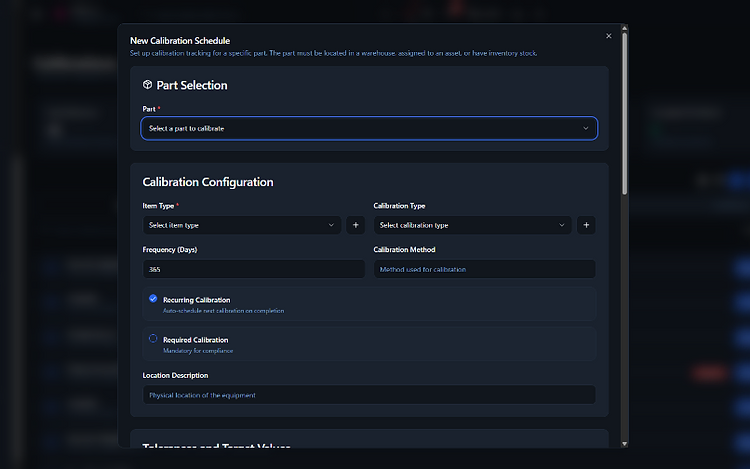This screenshot has height=469, width=750.
Task: Focus the Frequency (Days) field showing 365
Action: click(254, 269)
